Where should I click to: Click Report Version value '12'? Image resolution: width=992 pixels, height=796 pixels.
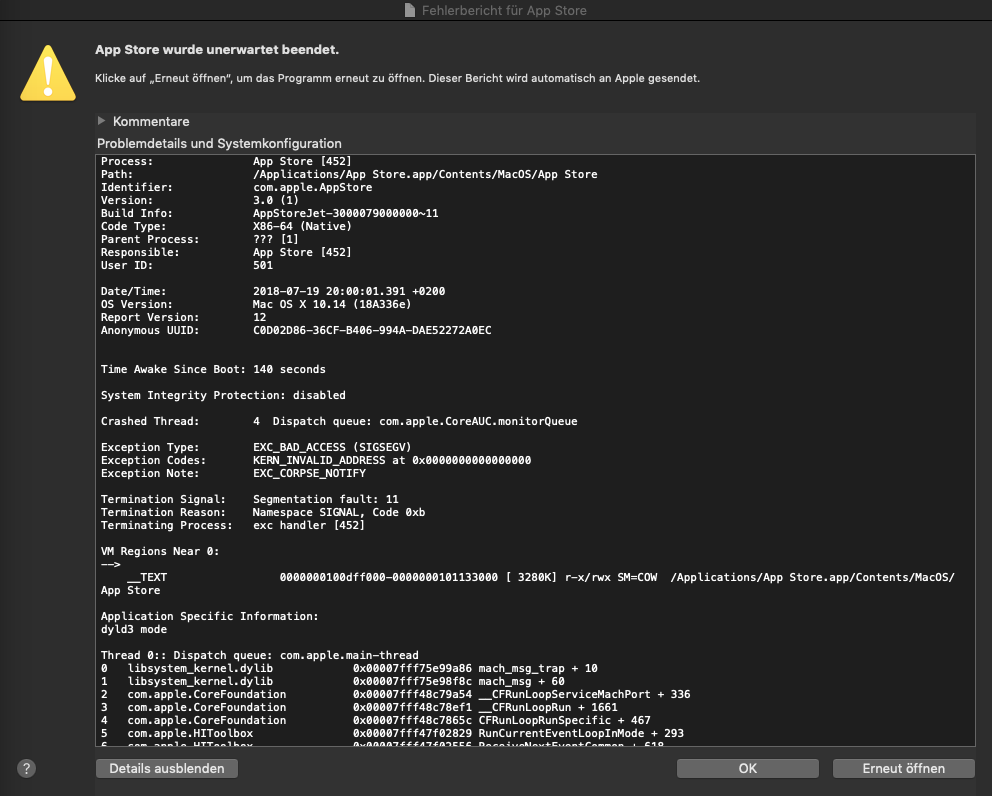coord(259,317)
